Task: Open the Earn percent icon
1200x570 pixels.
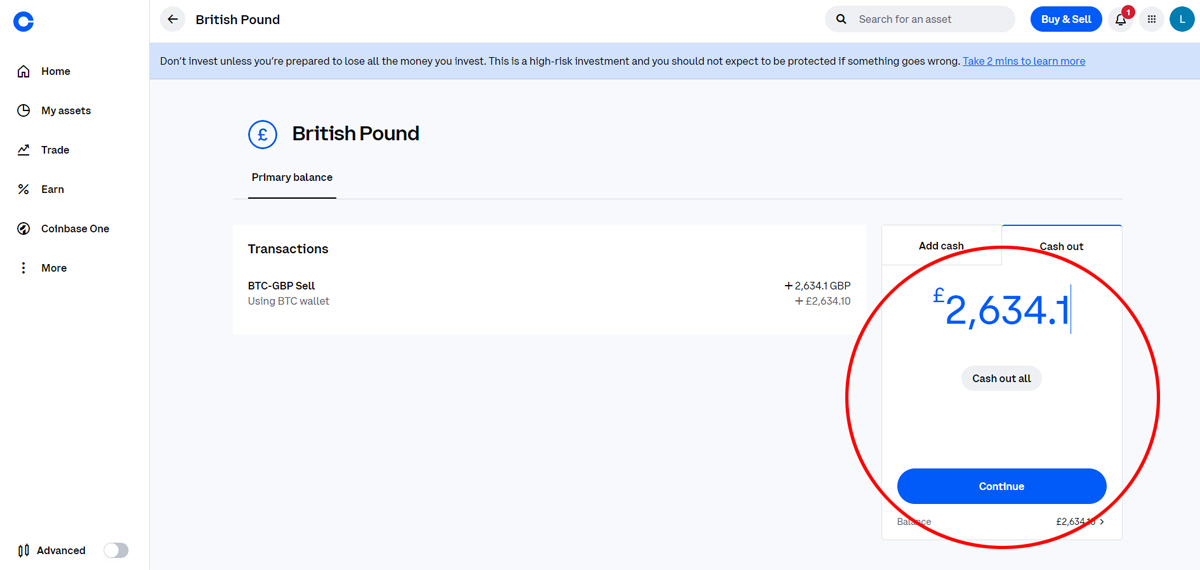Action: point(24,189)
